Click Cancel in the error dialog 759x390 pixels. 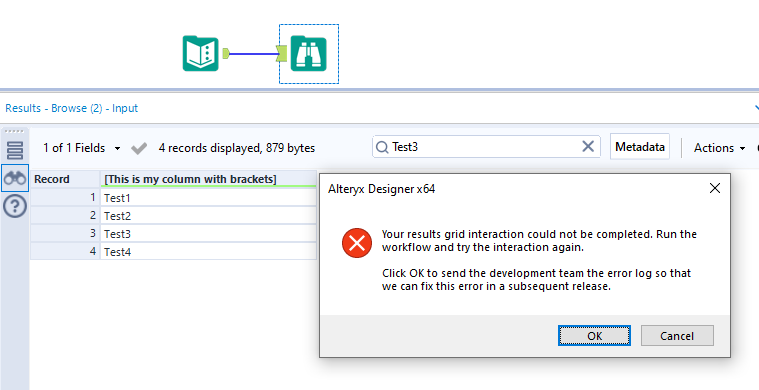677,336
